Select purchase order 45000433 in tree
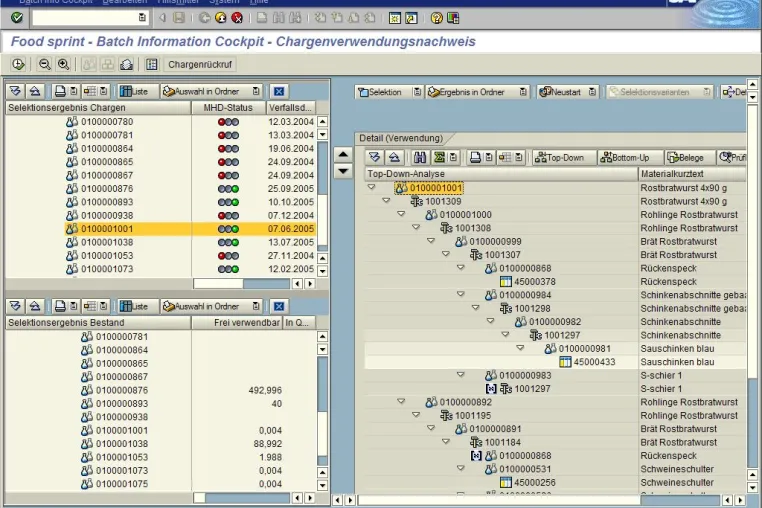762x508 pixels. click(x=594, y=362)
